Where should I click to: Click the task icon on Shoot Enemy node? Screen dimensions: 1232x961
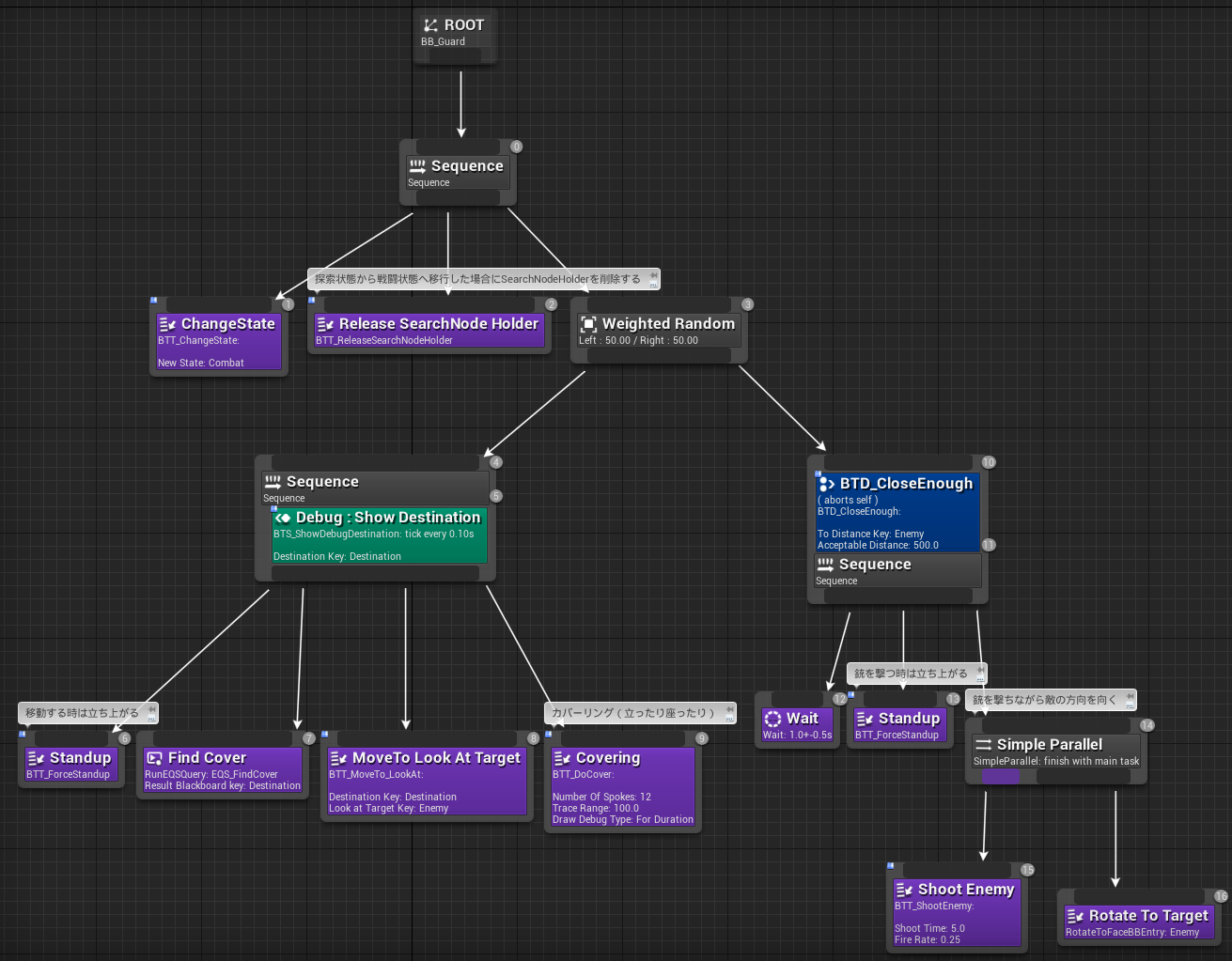[x=905, y=889]
